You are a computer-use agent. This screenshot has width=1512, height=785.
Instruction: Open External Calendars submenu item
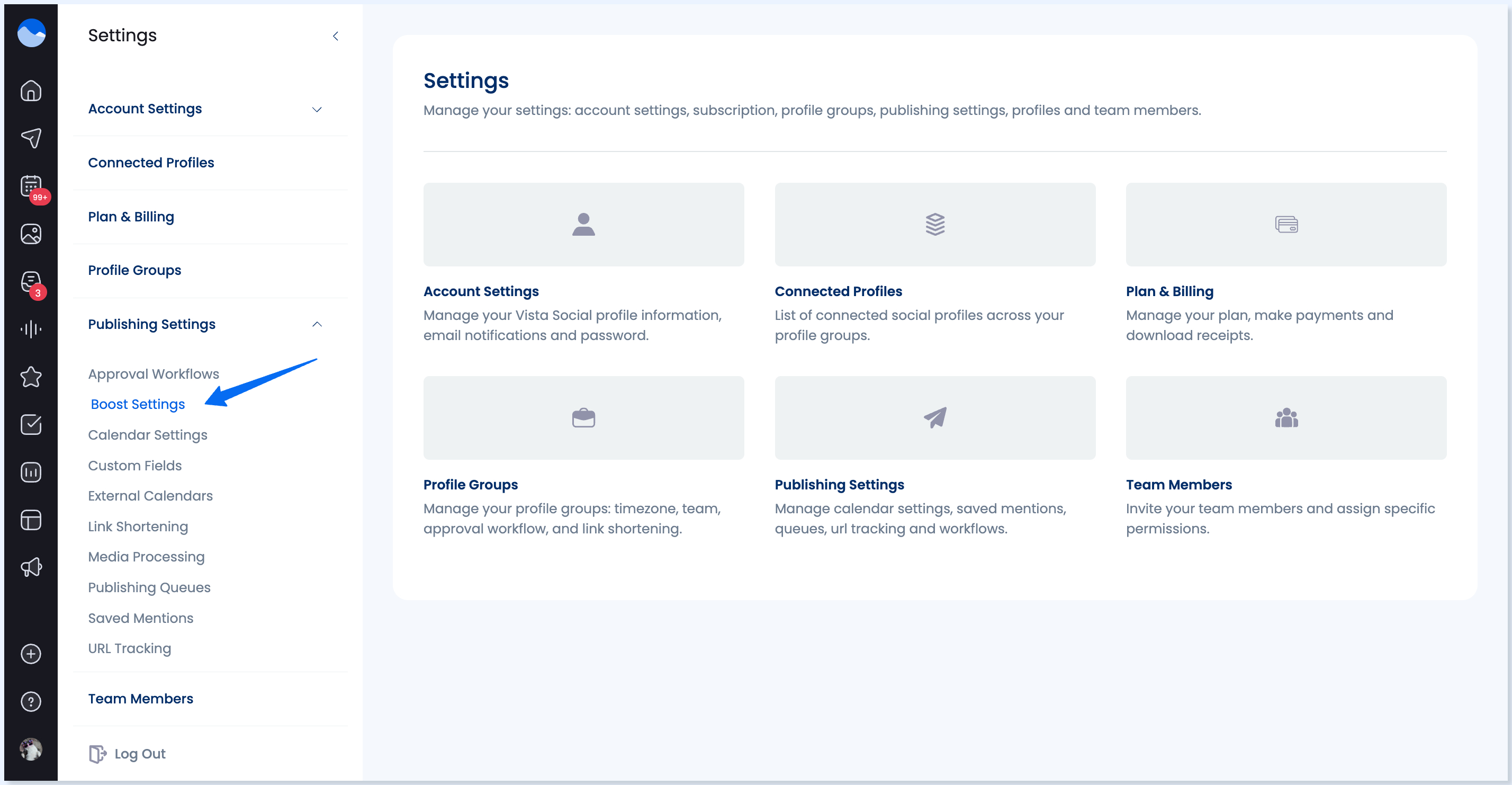coord(150,496)
